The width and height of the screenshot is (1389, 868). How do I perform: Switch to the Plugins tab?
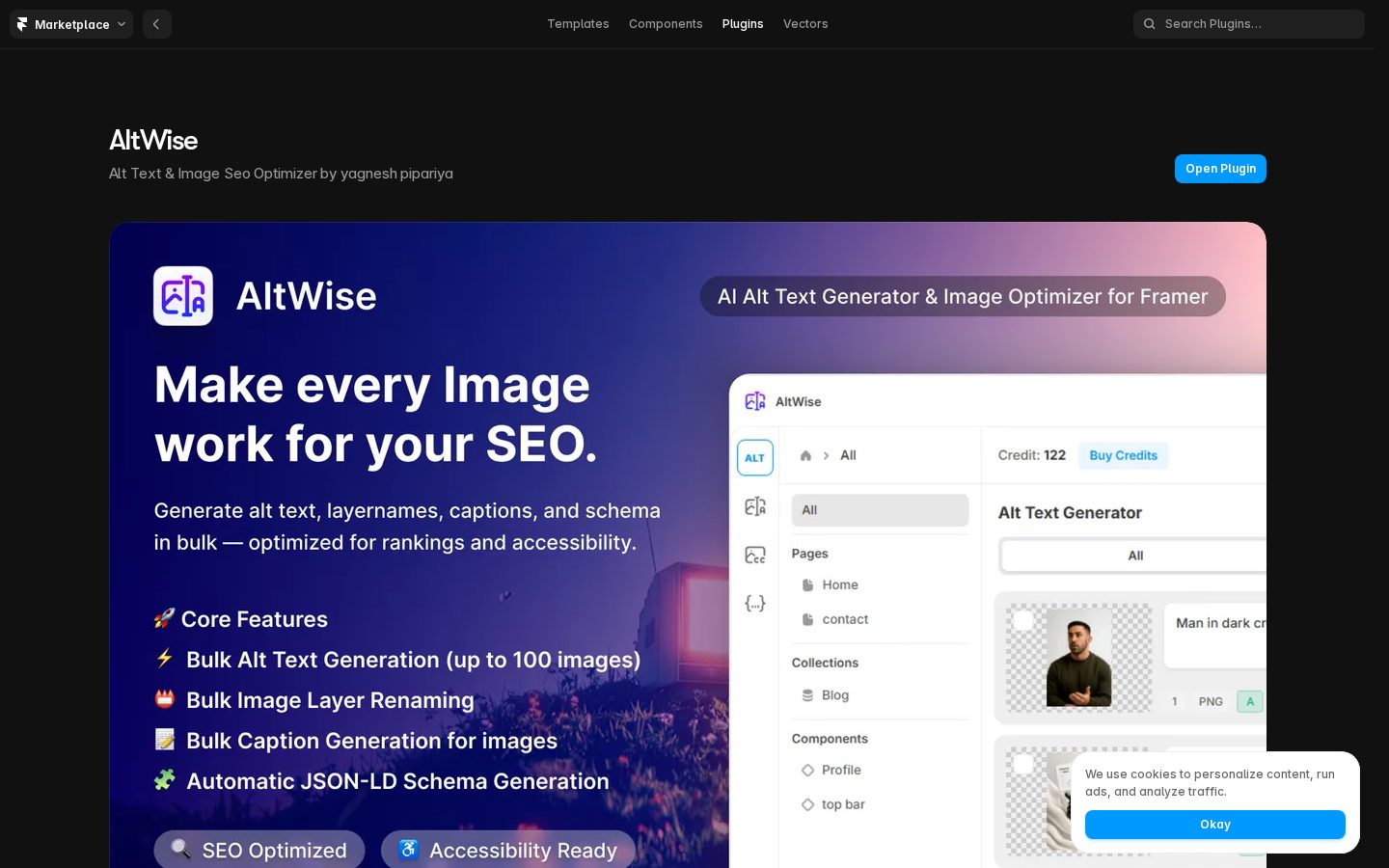(743, 24)
